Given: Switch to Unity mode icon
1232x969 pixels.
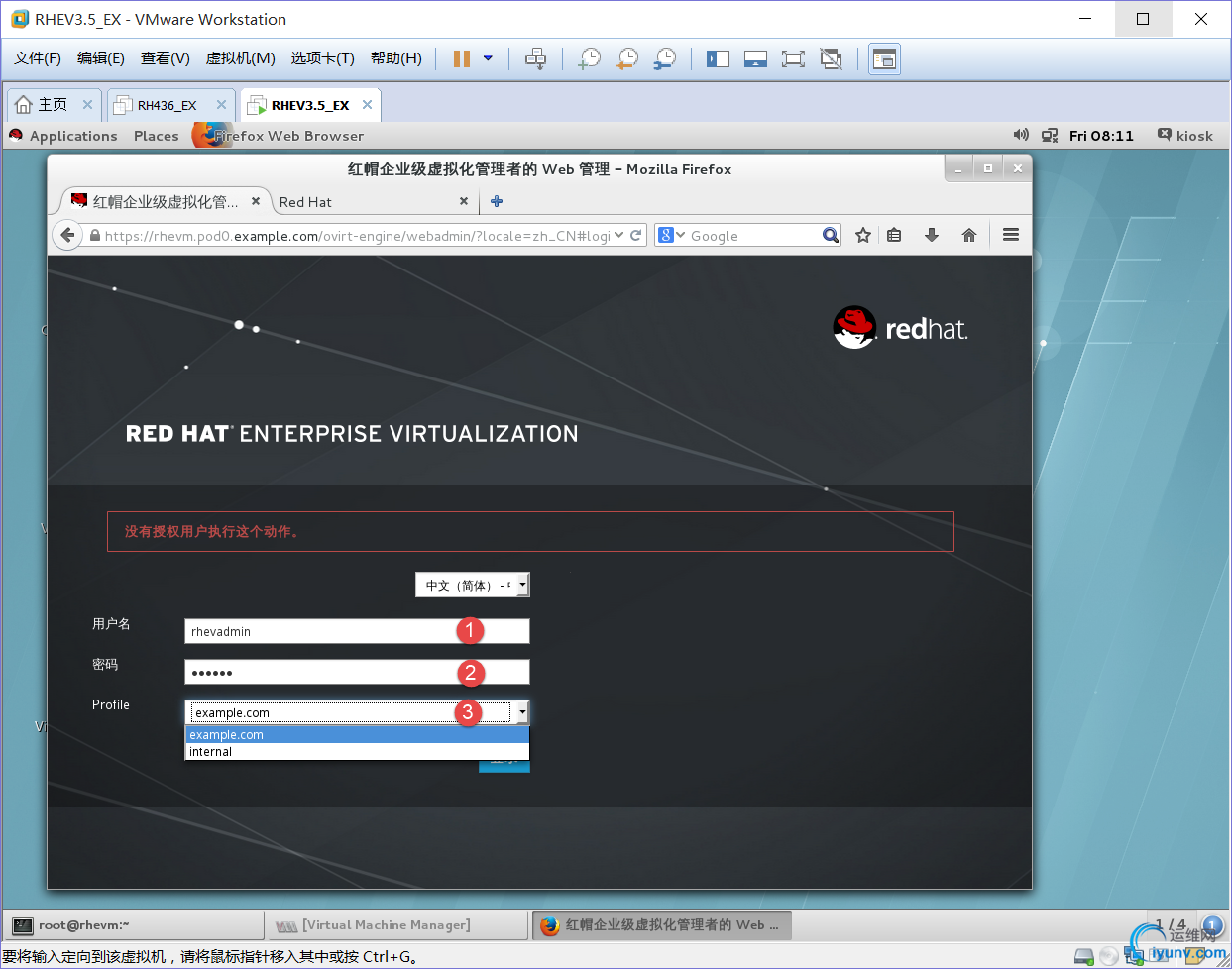Looking at the screenshot, I should (832, 59).
